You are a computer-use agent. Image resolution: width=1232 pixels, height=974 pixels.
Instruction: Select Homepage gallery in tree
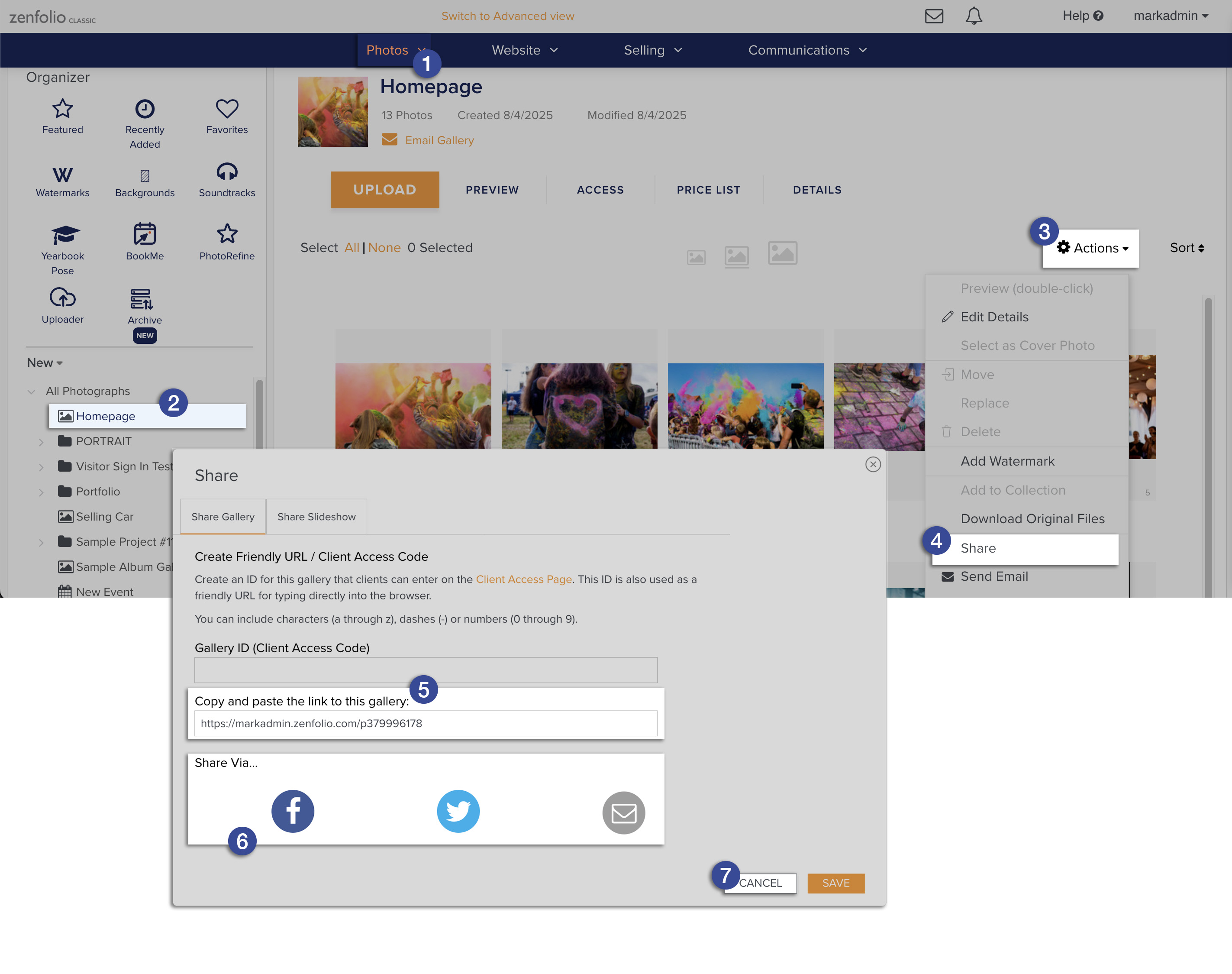(148, 416)
